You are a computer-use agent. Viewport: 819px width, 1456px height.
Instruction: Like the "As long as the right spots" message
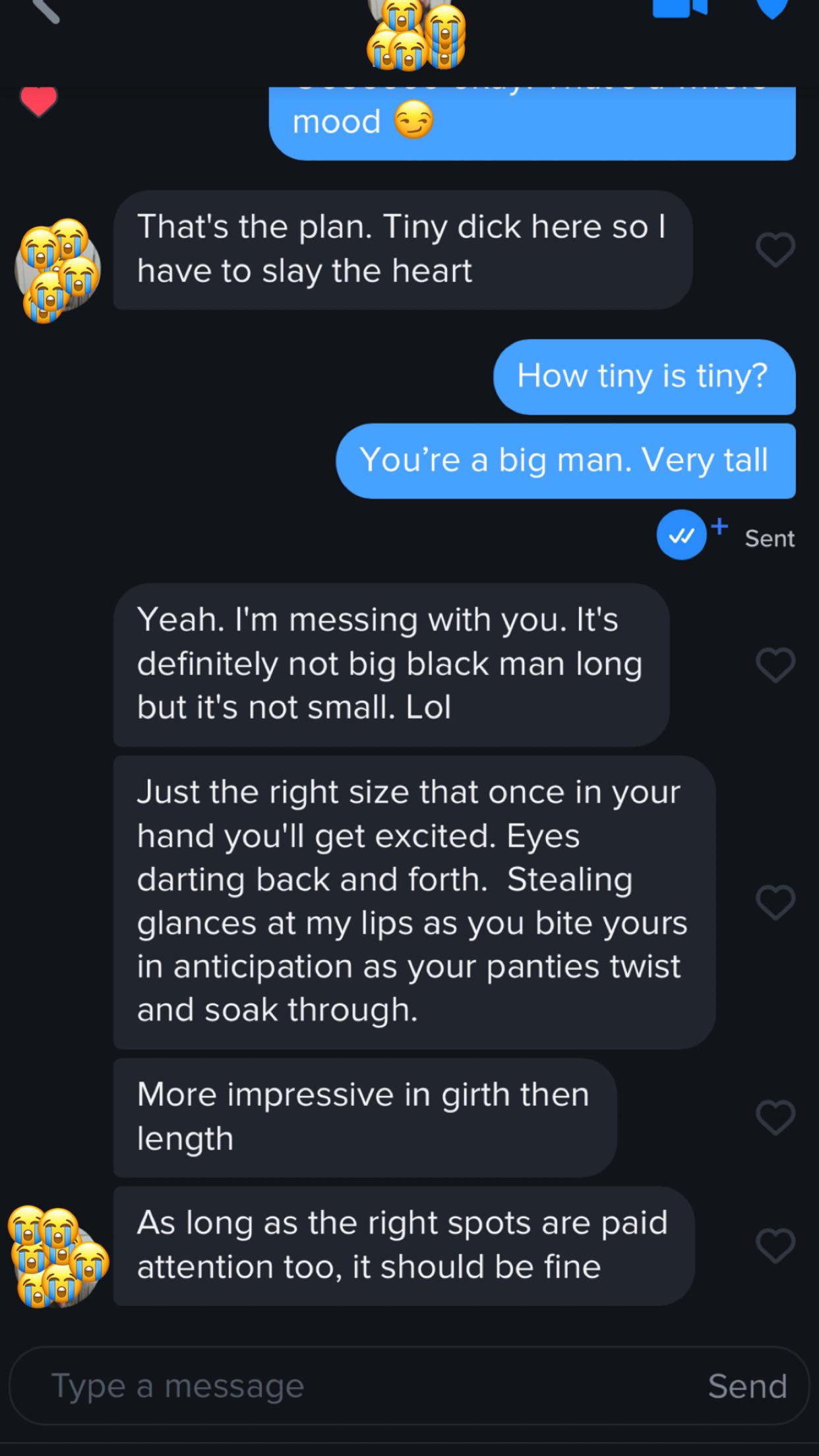pos(775,1246)
